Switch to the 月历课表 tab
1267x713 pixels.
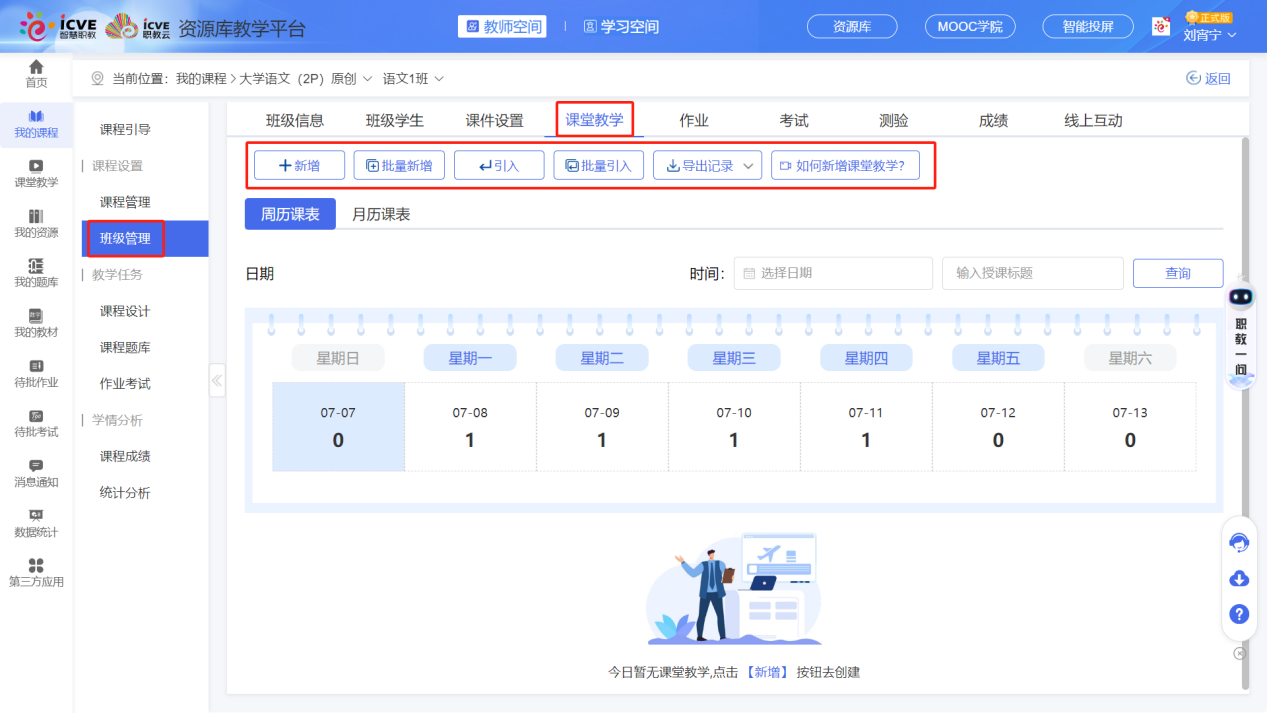381,214
